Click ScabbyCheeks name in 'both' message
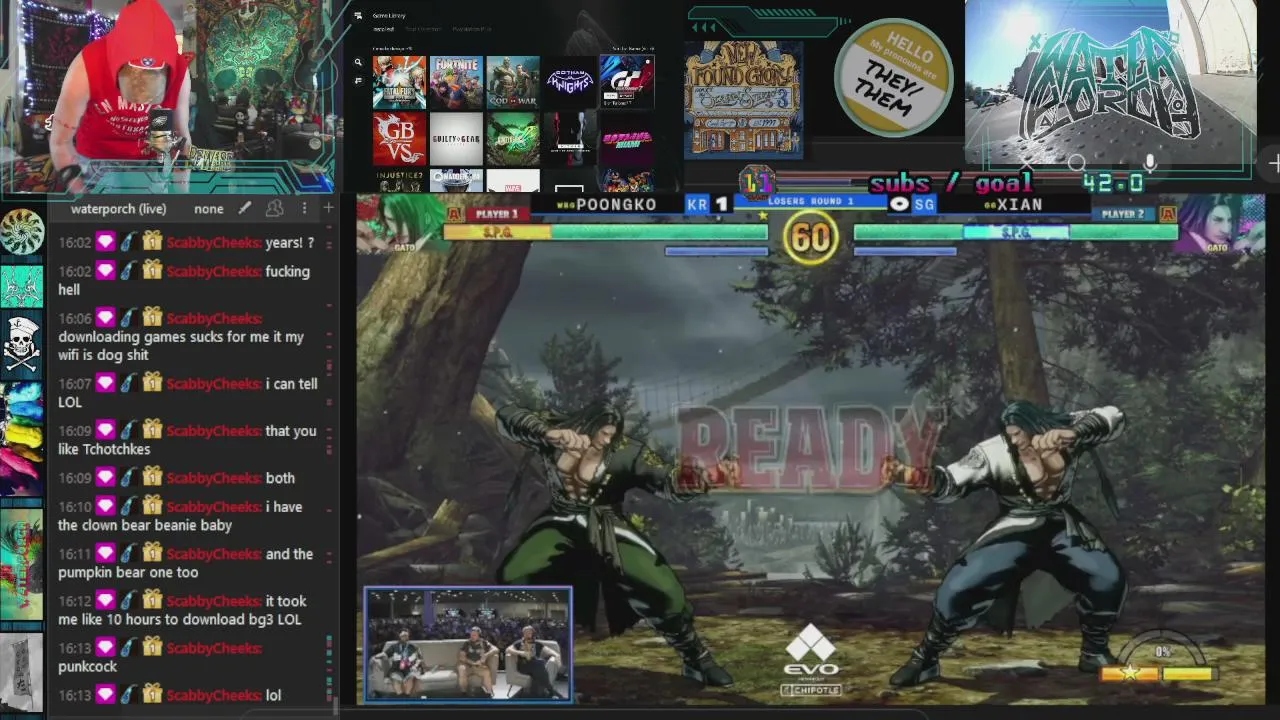1280x720 pixels. pos(214,478)
